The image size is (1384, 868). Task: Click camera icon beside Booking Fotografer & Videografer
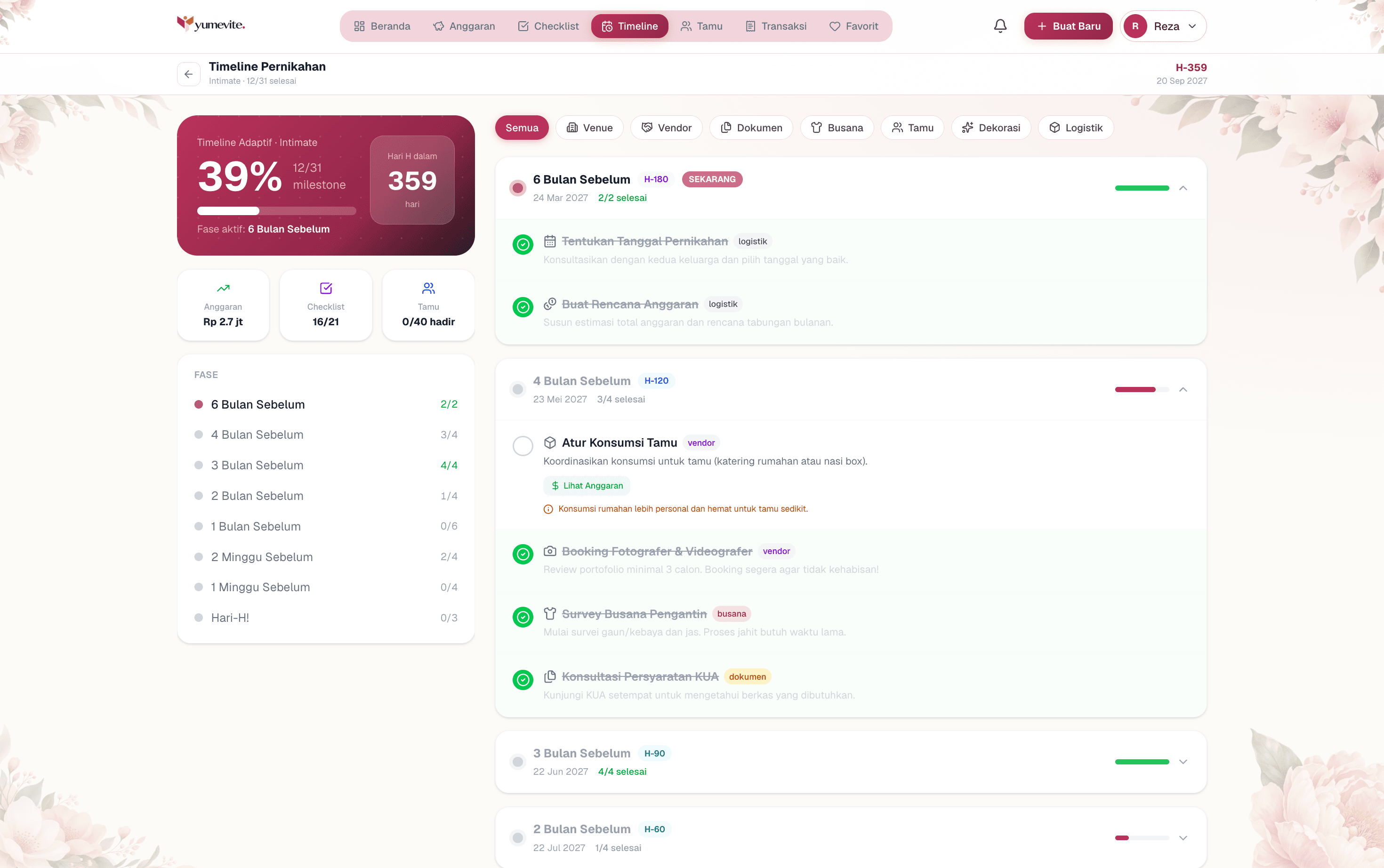click(x=550, y=551)
